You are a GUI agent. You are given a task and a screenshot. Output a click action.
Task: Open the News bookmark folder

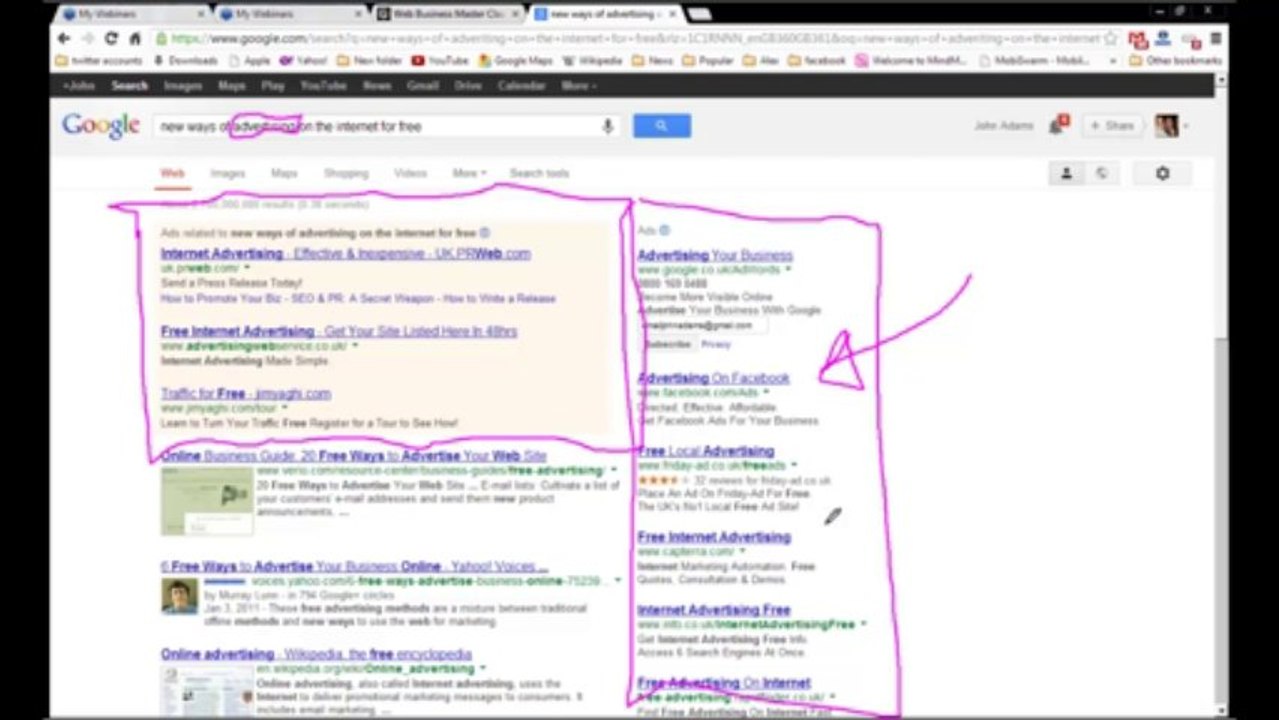pyautogui.click(x=652, y=61)
